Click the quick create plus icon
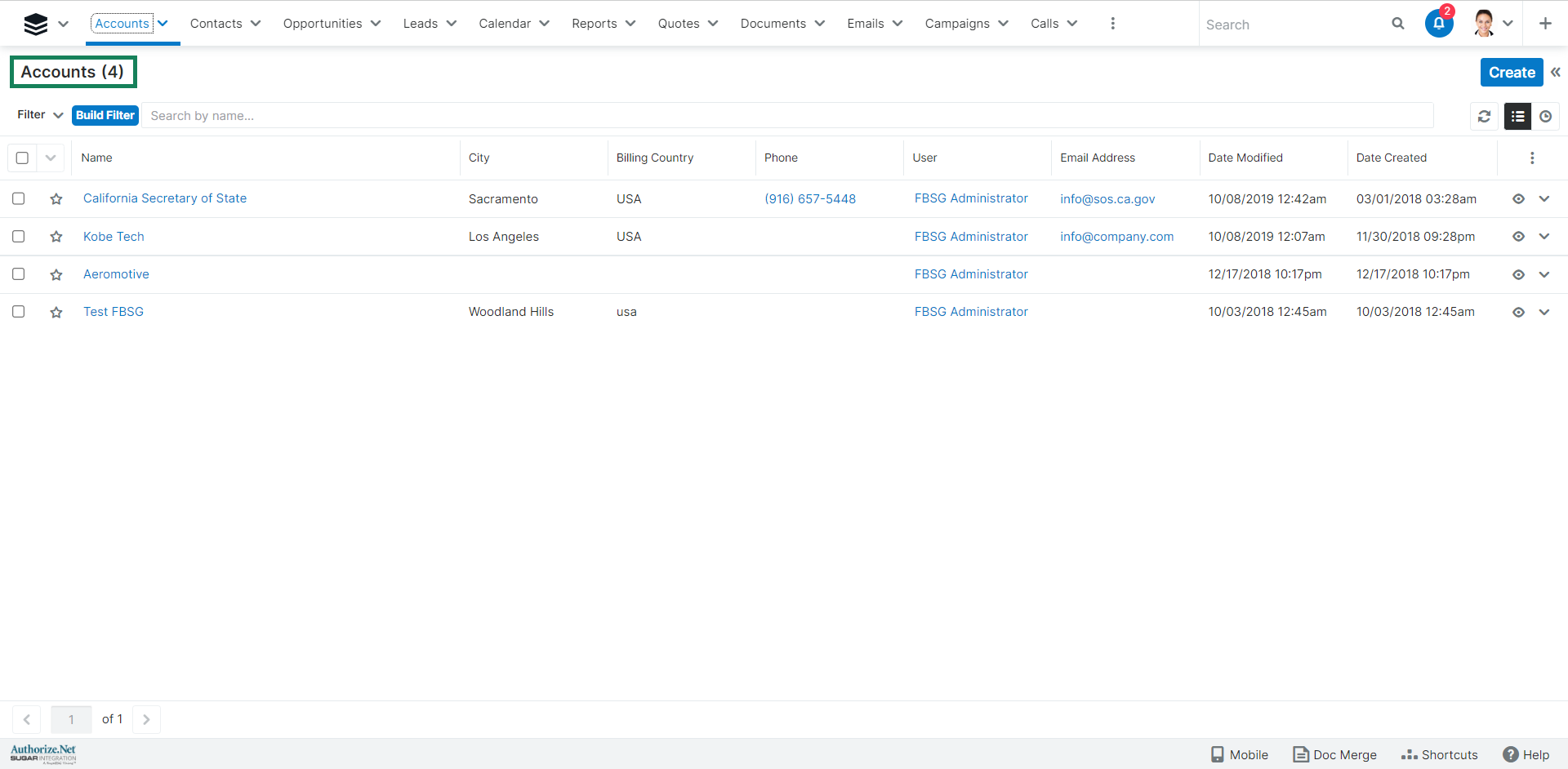The height and width of the screenshot is (769, 1568). click(x=1544, y=24)
